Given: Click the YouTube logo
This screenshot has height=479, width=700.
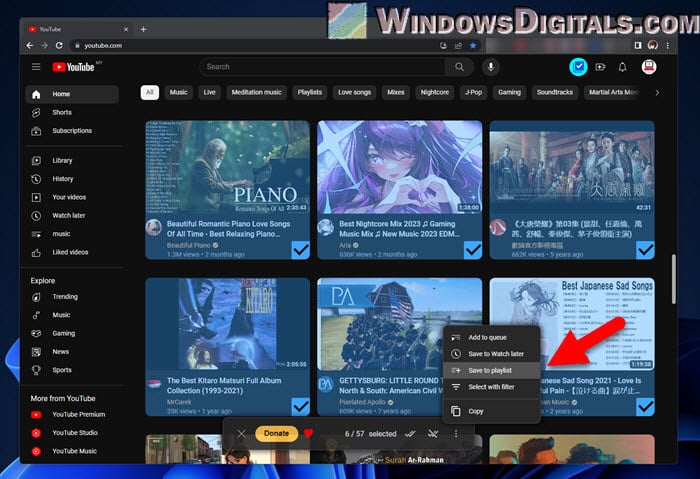Looking at the screenshot, I should (74, 67).
